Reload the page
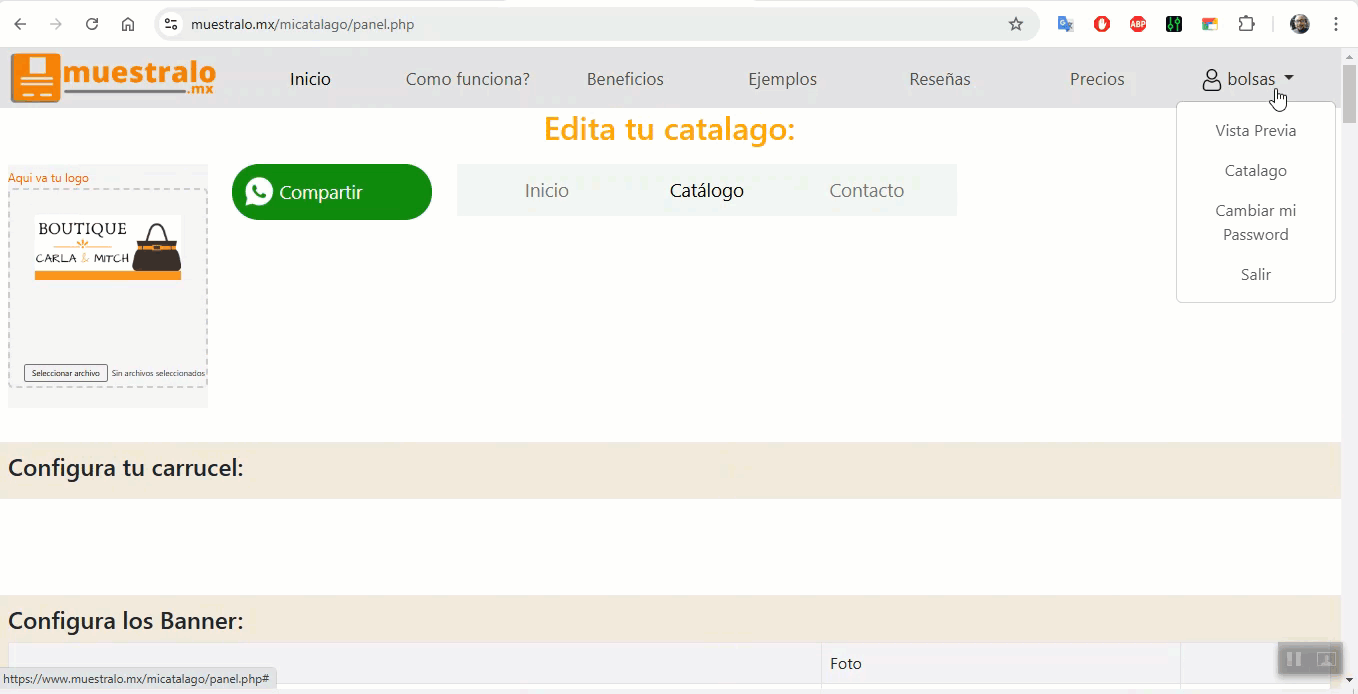Viewport: 1358px width, 694px height. 92,24
